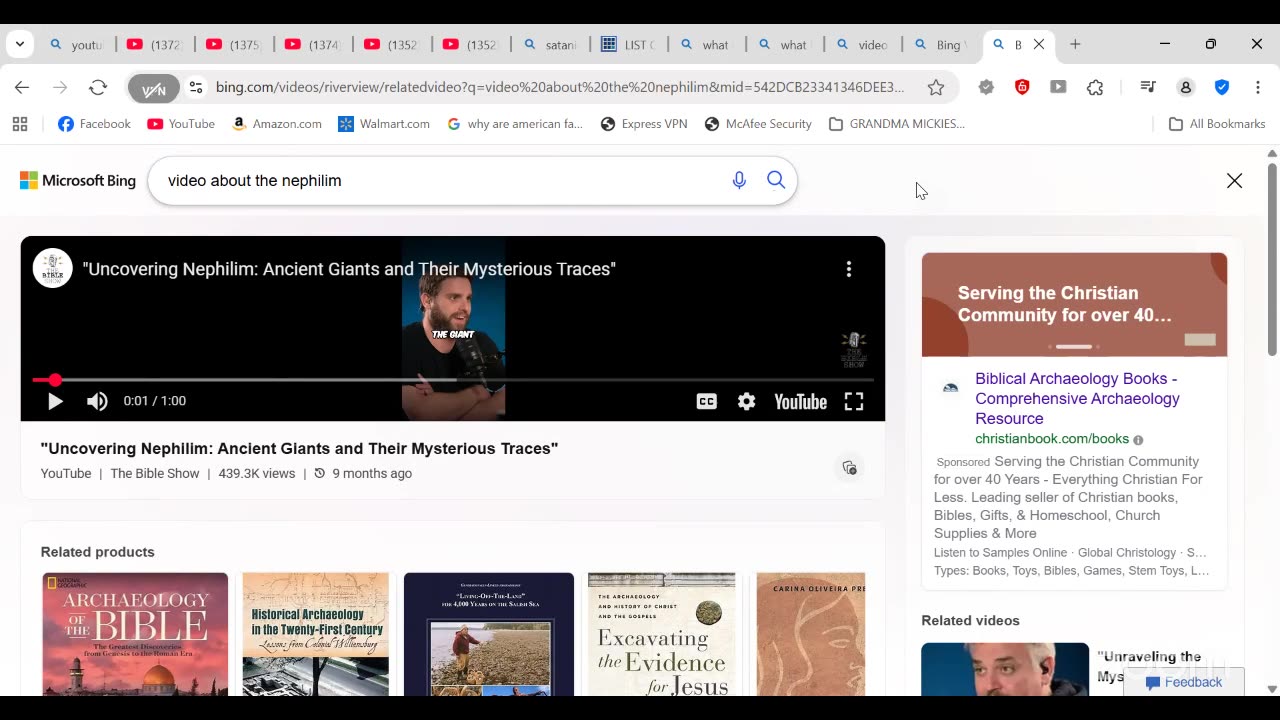Click the ad info icon beside christianbook.com
The height and width of the screenshot is (720, 1280).
[x=1138, y=440]
